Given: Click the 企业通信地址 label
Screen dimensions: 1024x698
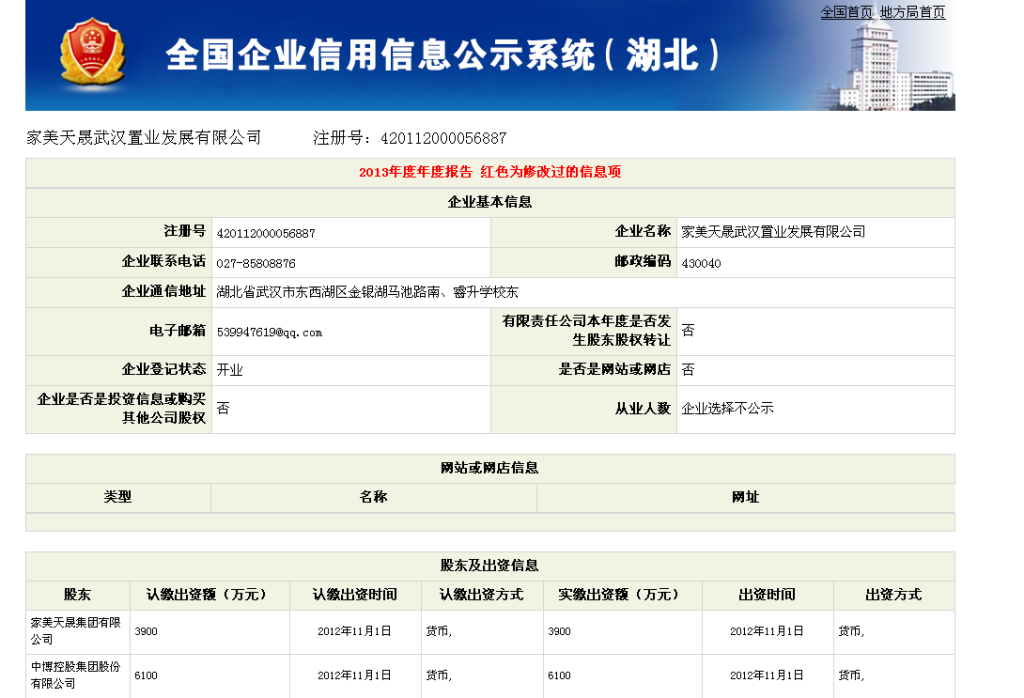Looking at the screenshot, I should click(163, 292).
